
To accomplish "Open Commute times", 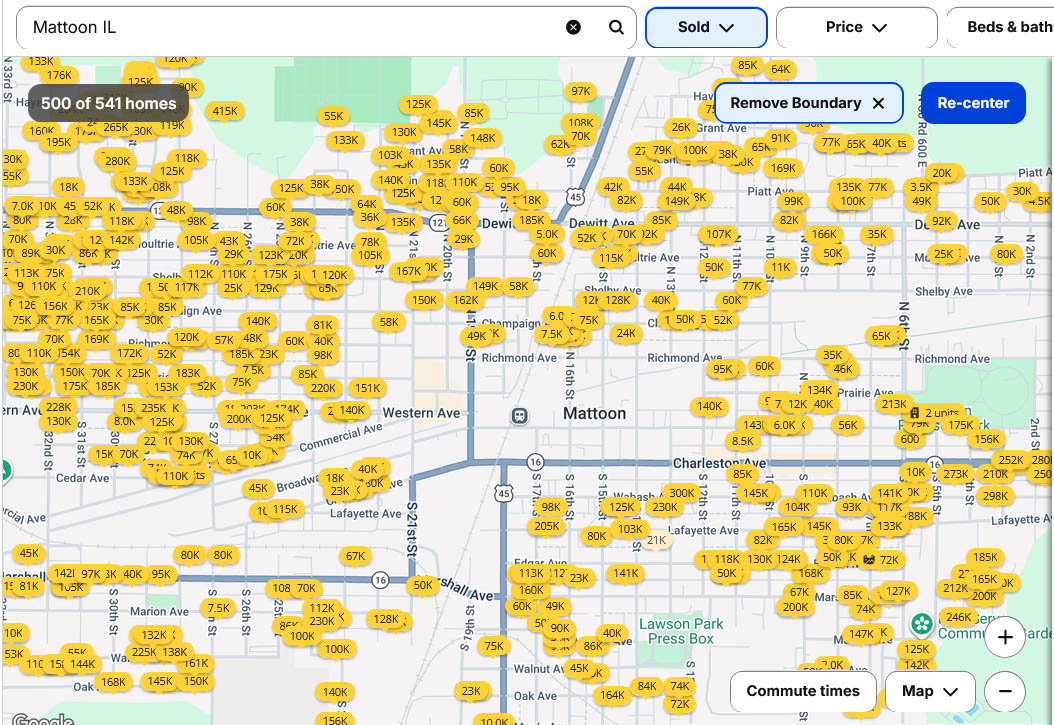I will [803, 691].
